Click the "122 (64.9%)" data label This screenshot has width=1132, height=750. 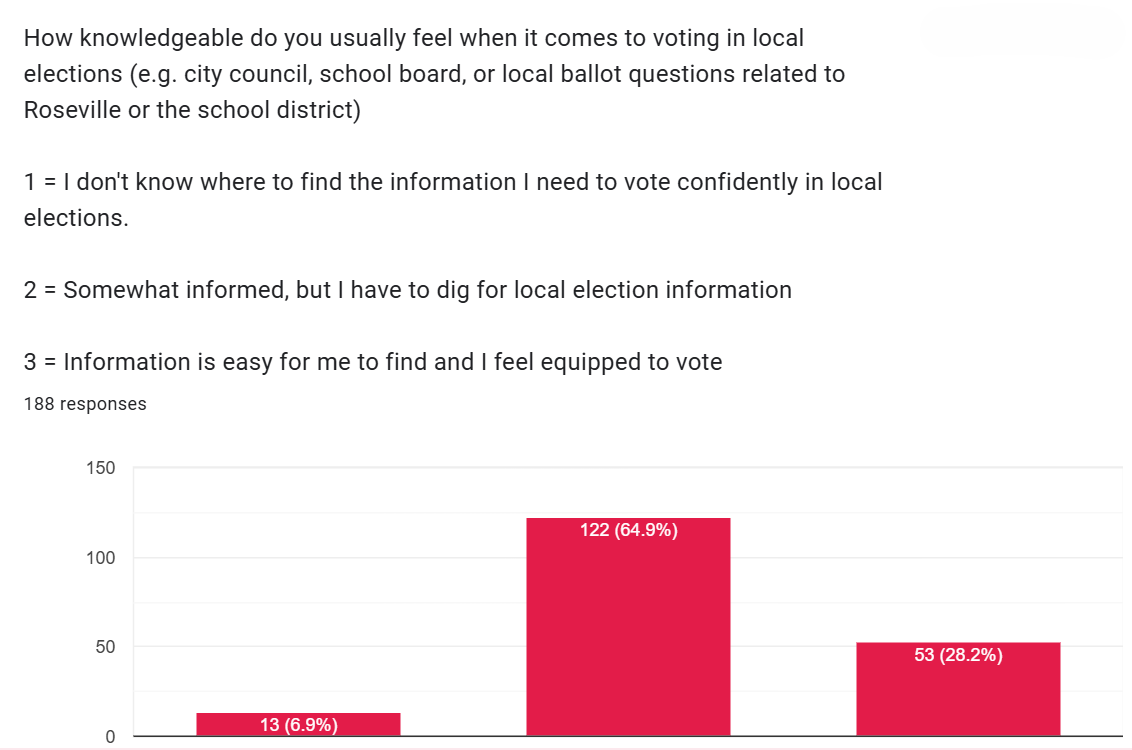628,530
